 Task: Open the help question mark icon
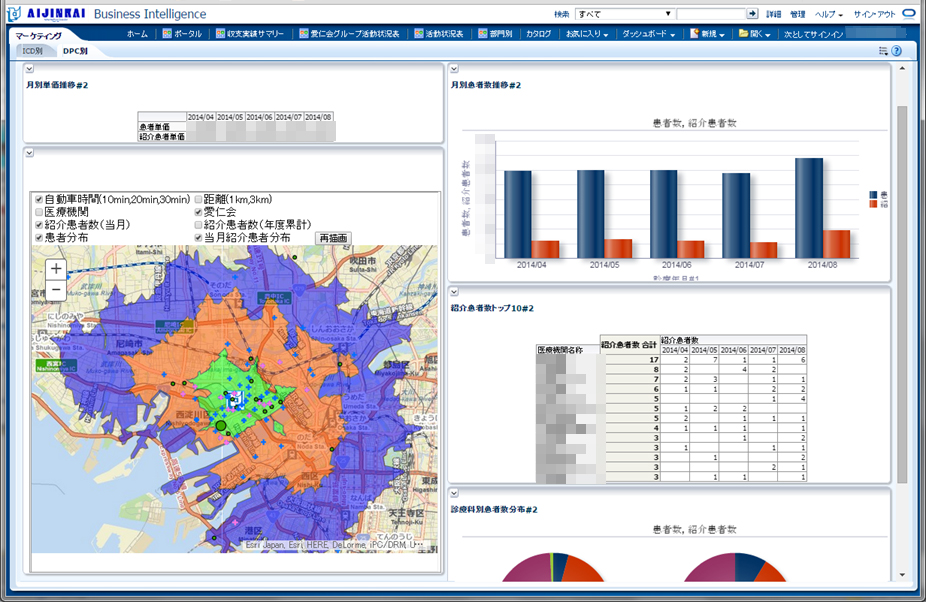pyautogui.click(x=897, y=51)
